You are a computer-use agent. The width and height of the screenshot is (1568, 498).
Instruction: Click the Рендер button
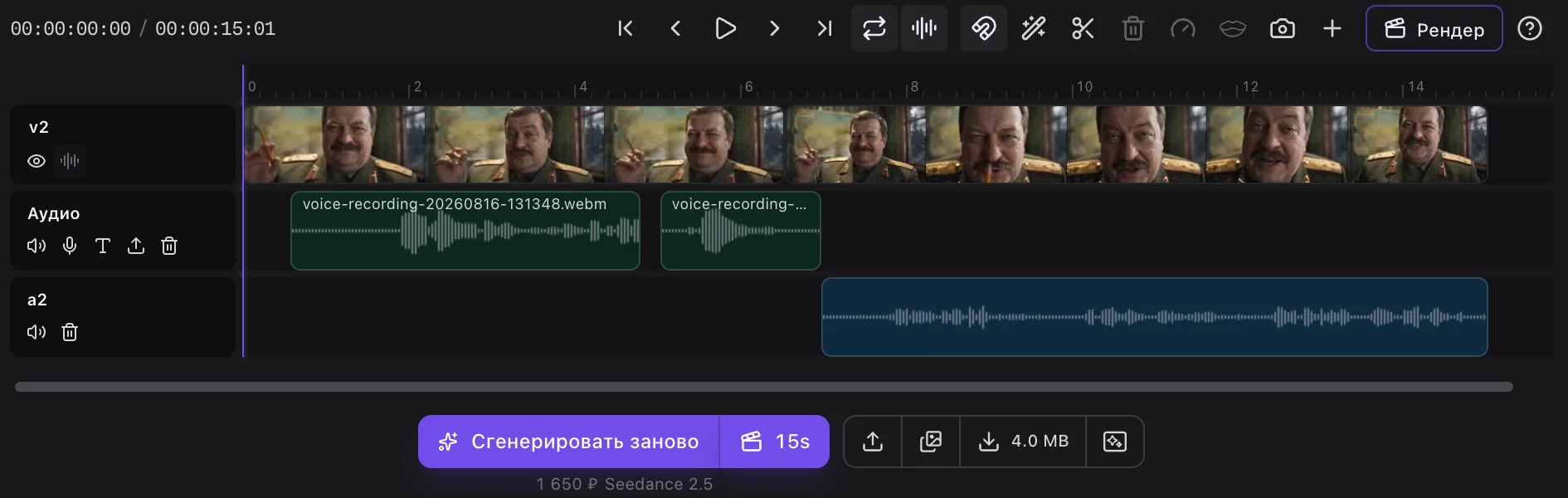click(x=1434, y=28)
